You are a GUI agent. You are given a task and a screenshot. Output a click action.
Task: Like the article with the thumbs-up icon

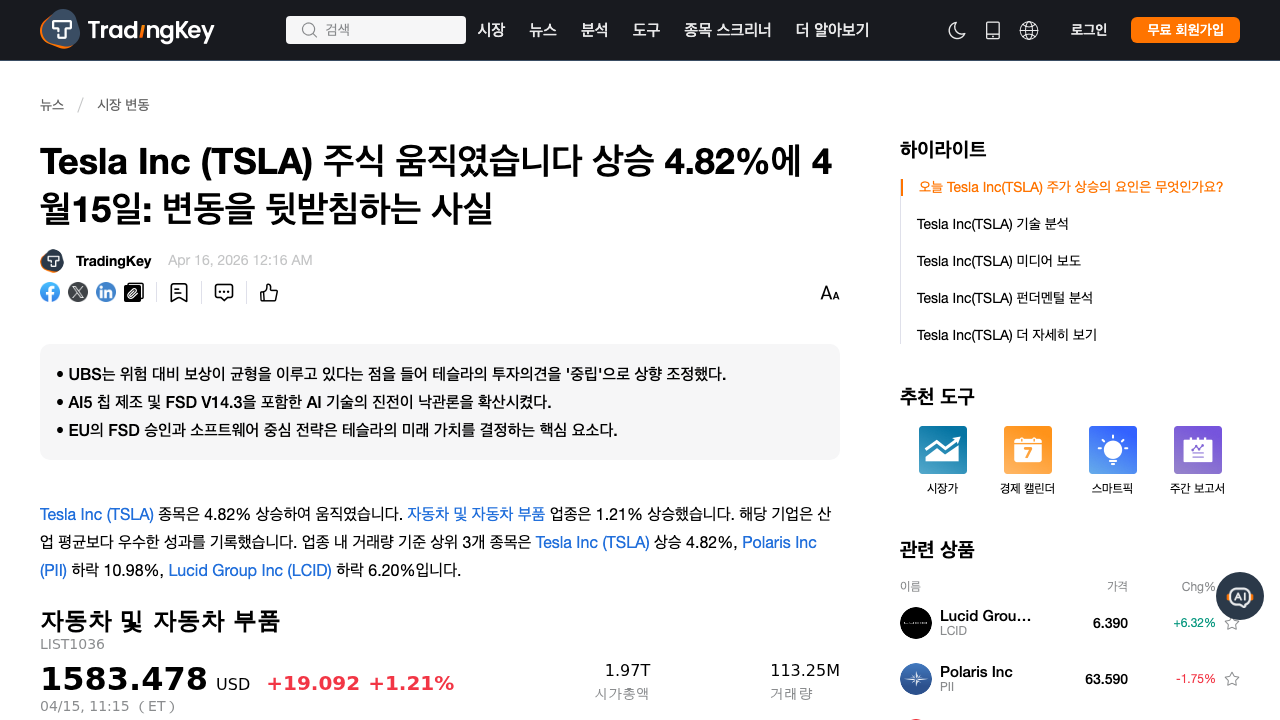coord(269,292)
